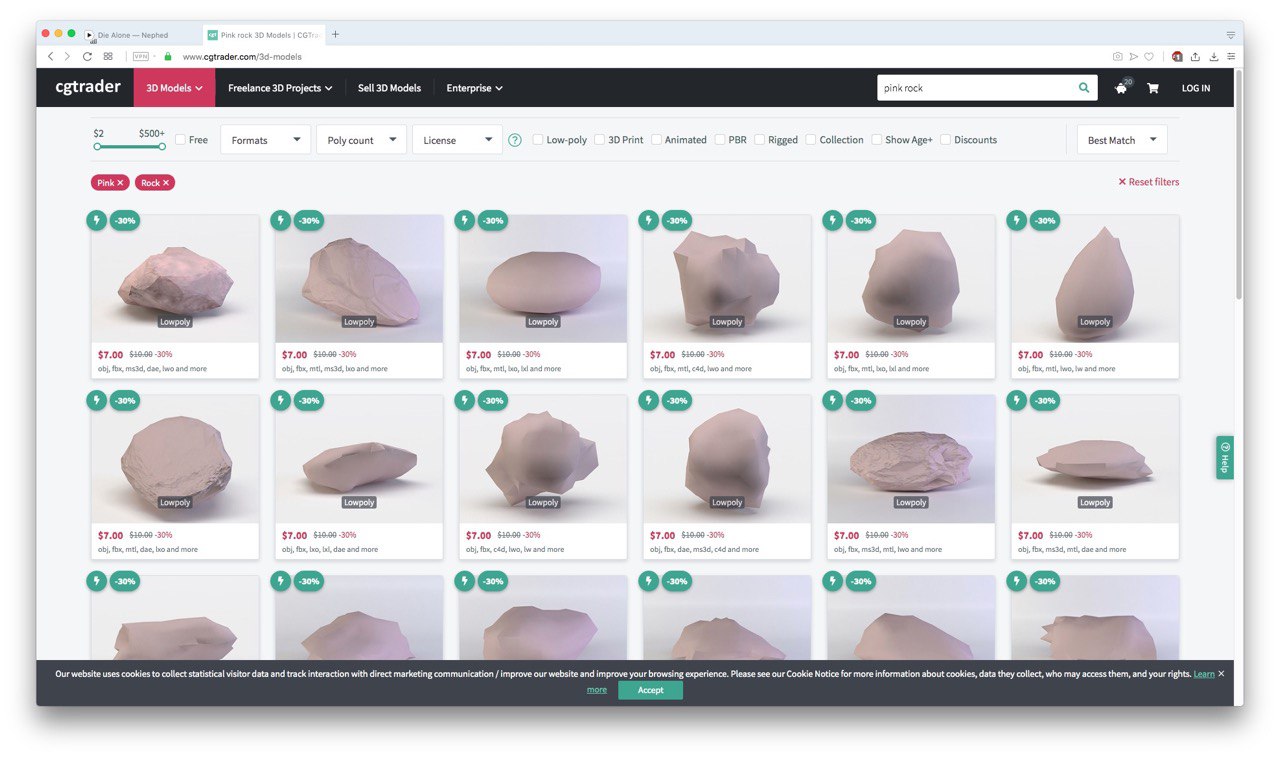Open the green Help side tab
Screen dimensions: 1280x758
(1225, 457)
